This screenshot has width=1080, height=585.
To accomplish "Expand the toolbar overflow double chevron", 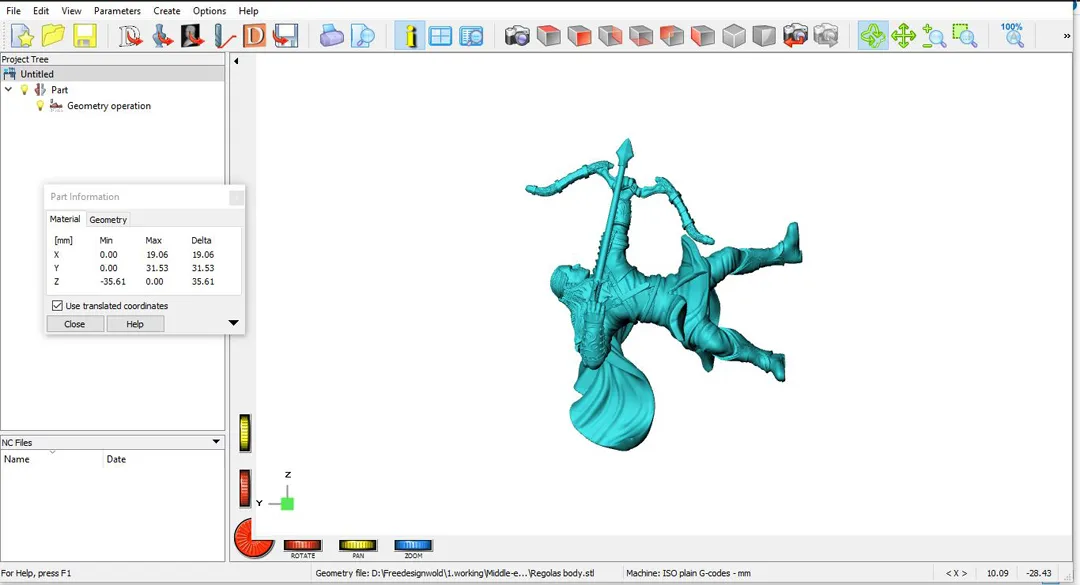I will [1066, 36].
